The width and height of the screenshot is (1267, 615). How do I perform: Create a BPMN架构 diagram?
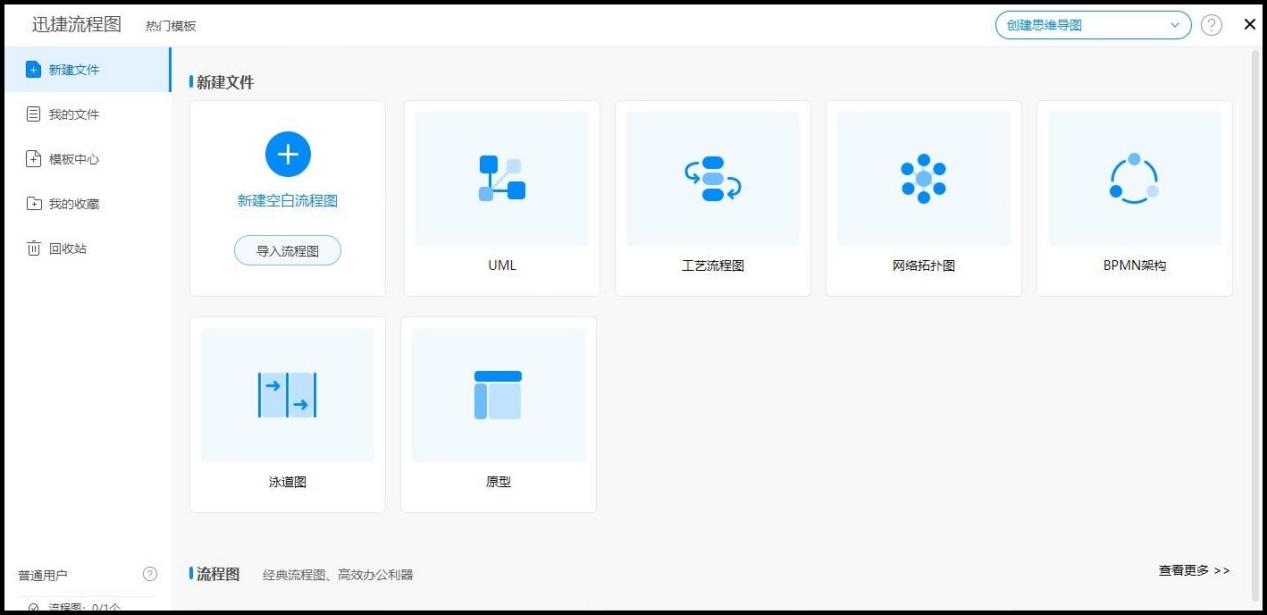tap(1135, 197)
